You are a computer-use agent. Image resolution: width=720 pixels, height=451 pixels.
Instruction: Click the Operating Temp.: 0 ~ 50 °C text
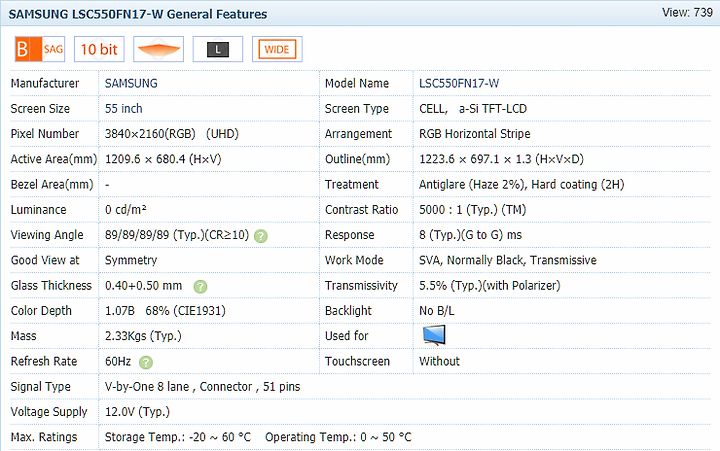[338, 437]
